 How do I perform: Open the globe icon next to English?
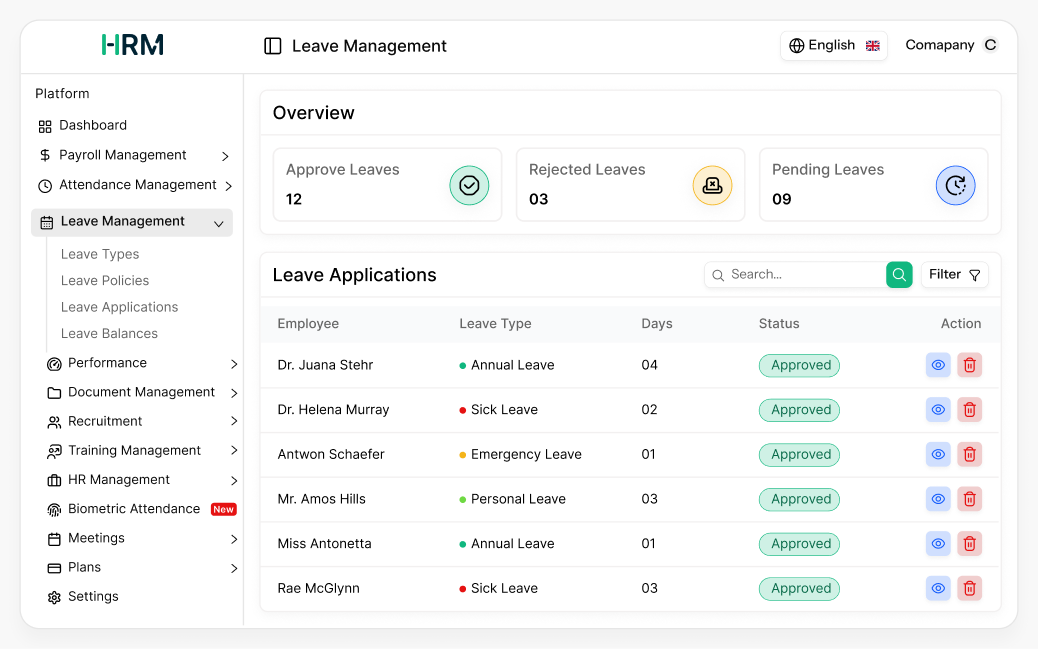click(x=796, y=45)
